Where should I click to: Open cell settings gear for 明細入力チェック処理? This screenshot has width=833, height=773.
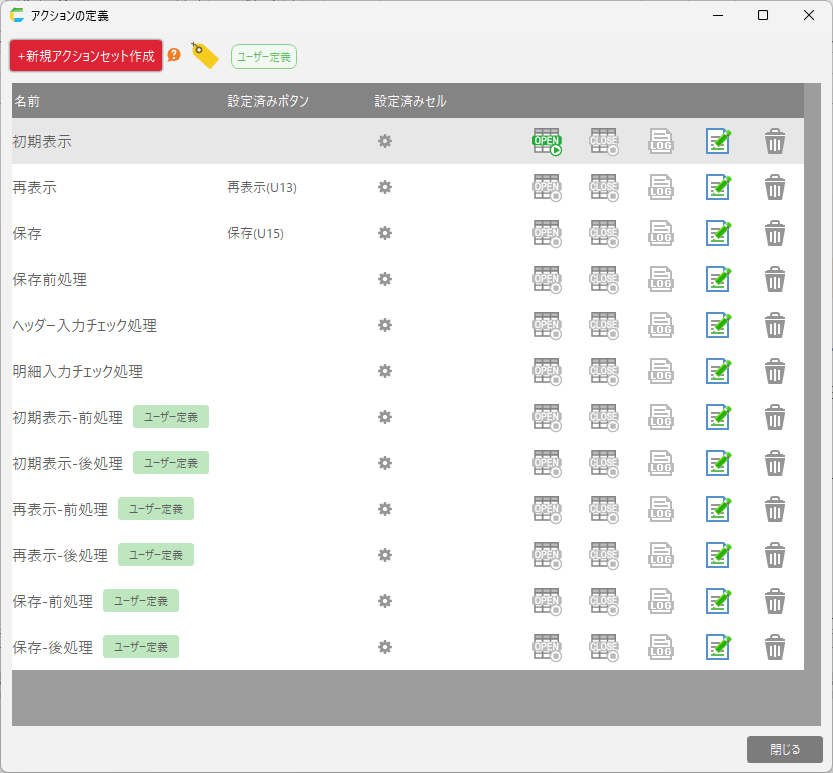[385, 371]
